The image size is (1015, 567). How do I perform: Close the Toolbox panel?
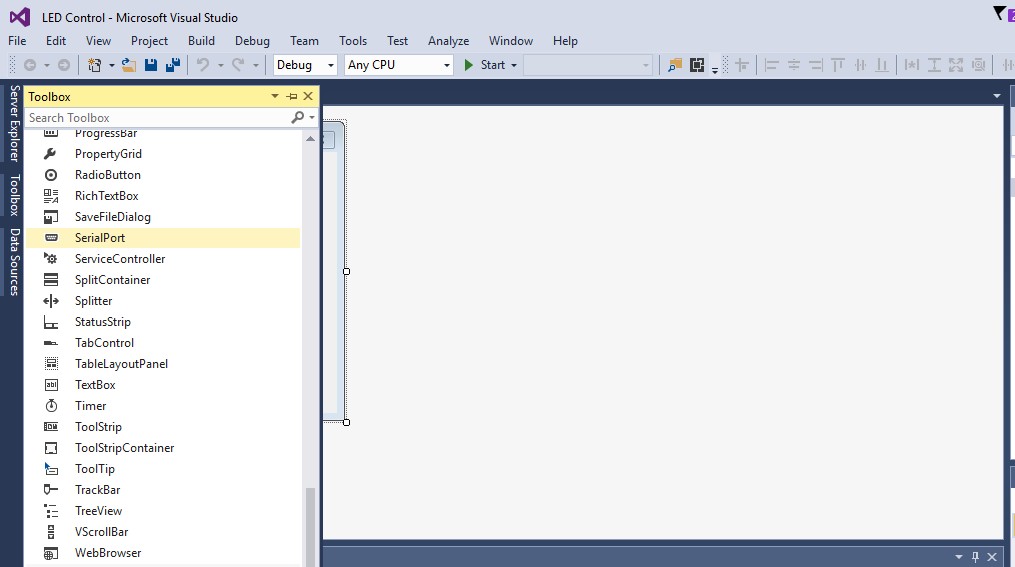[x=308, y=96]
